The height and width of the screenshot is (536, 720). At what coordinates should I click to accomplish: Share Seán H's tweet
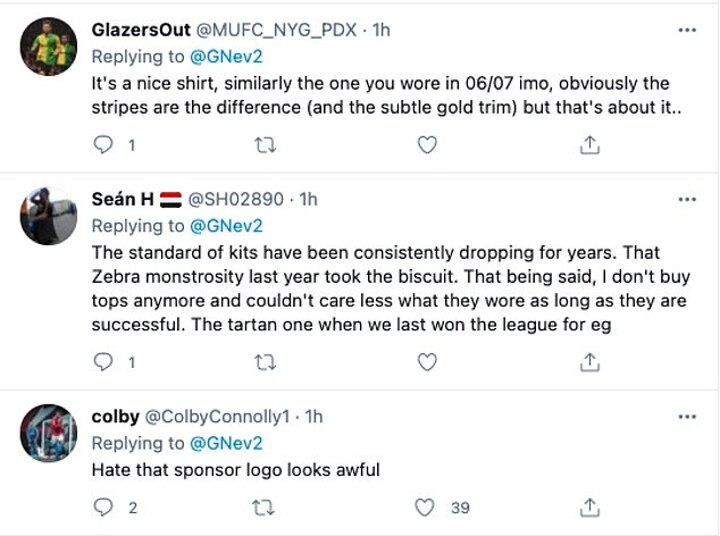click(590, 361)
